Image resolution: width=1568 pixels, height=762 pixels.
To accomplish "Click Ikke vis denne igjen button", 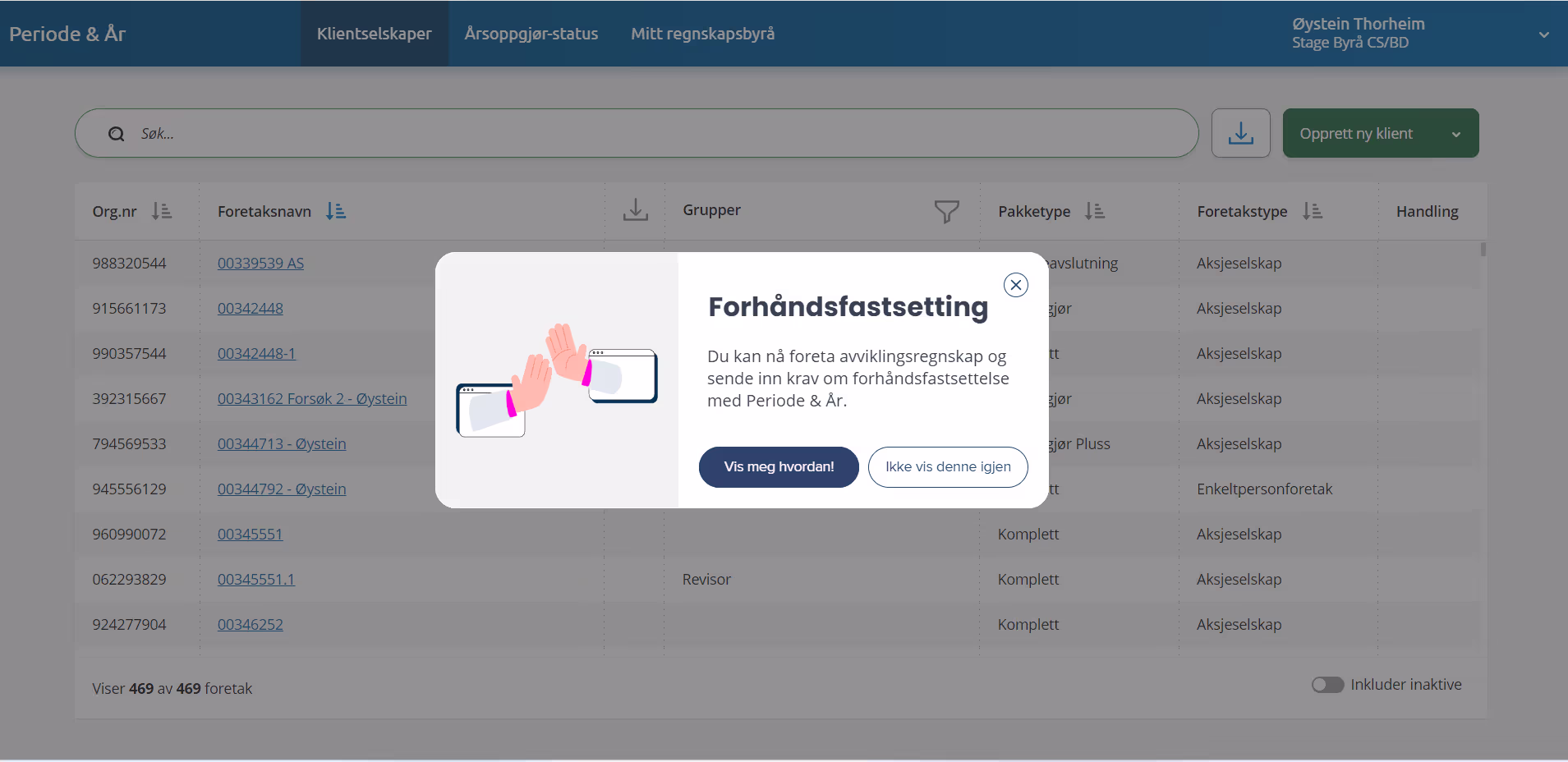I will coord(947,466).
